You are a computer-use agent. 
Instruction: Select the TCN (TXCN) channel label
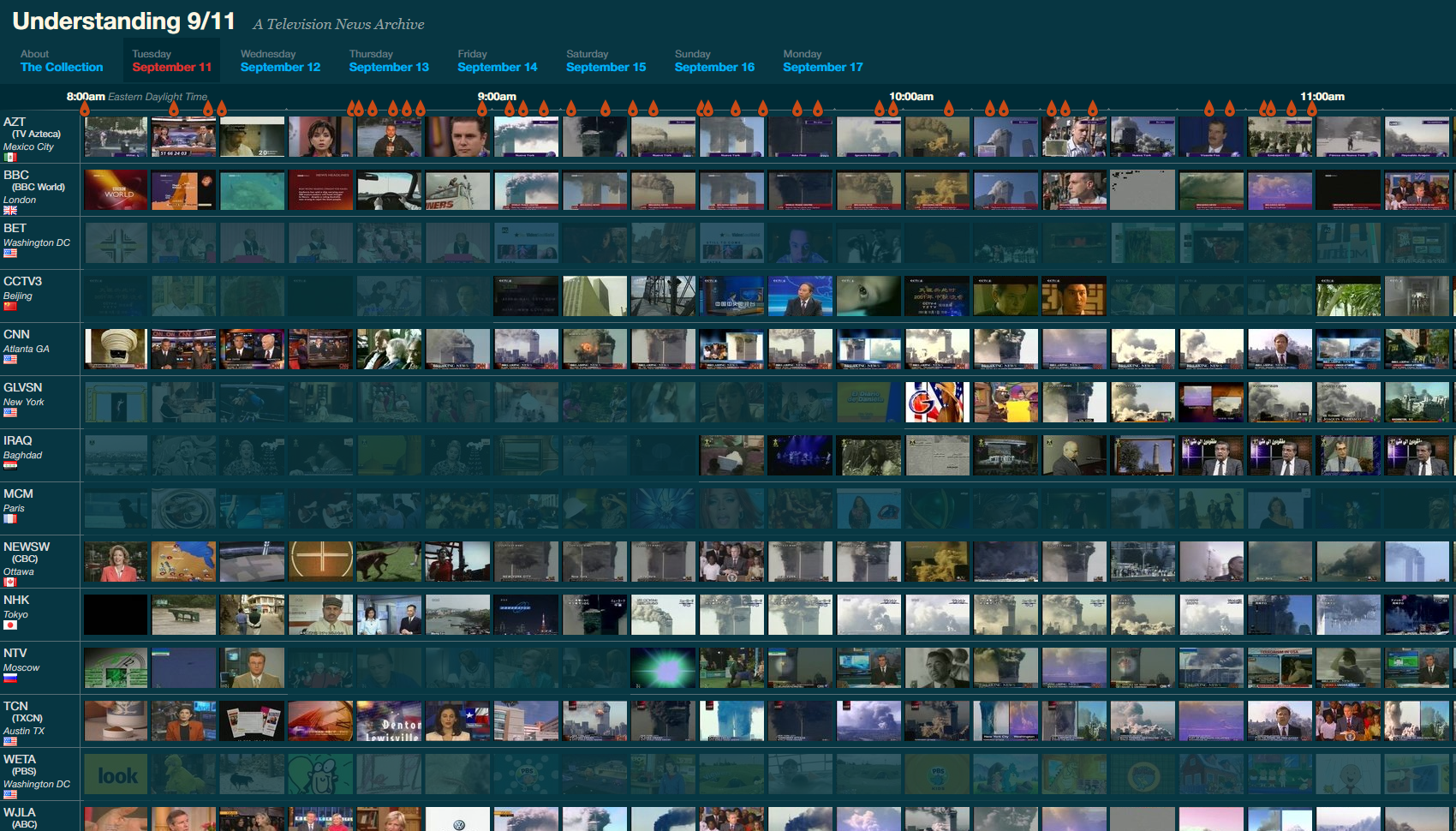click(x=23, y=712)
